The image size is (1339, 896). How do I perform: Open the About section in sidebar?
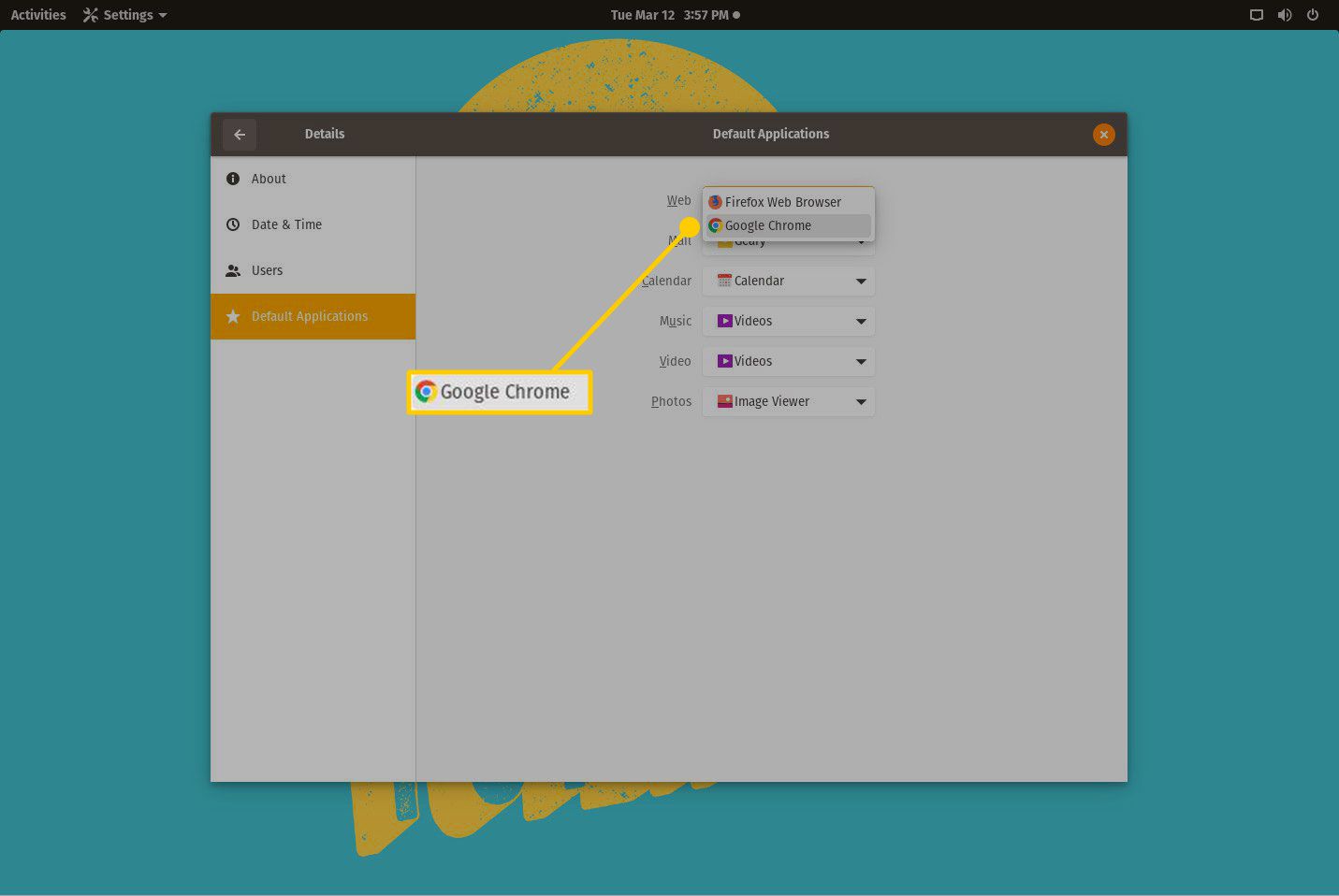[x=313, y=179]
